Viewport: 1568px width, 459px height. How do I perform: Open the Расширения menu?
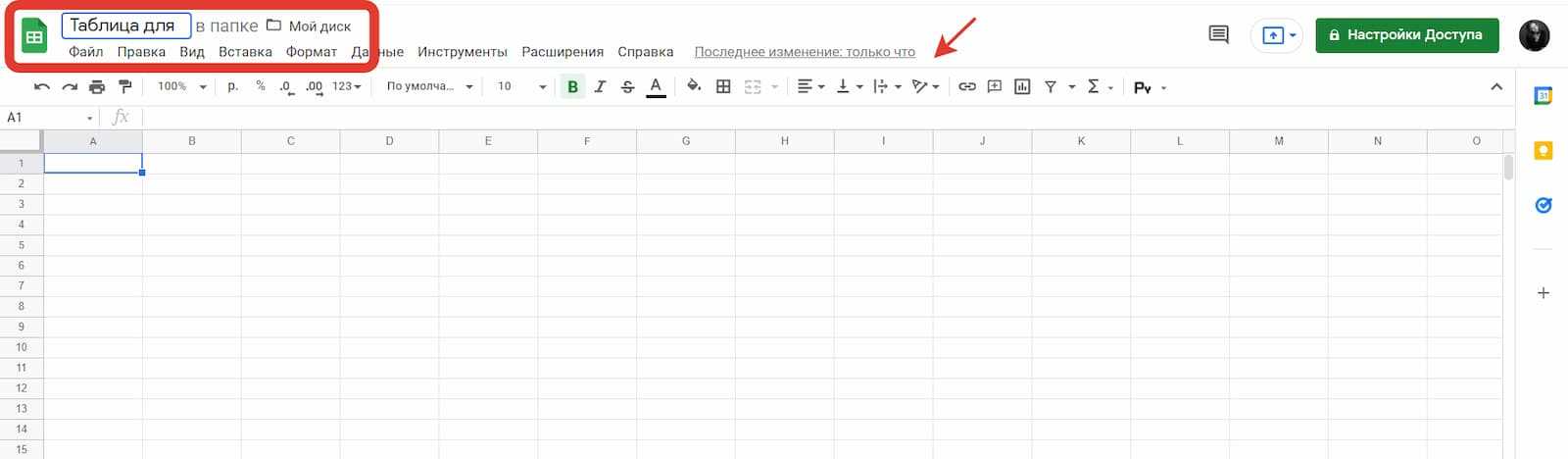pos(562,52)
